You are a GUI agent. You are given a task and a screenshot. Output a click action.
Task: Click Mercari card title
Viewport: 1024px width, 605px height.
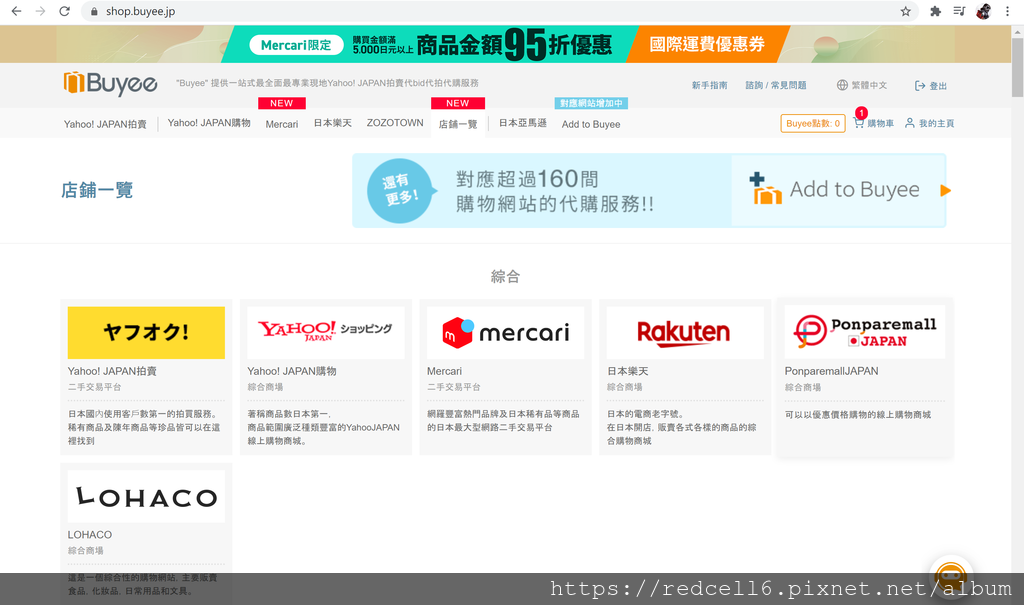point(444,371)
